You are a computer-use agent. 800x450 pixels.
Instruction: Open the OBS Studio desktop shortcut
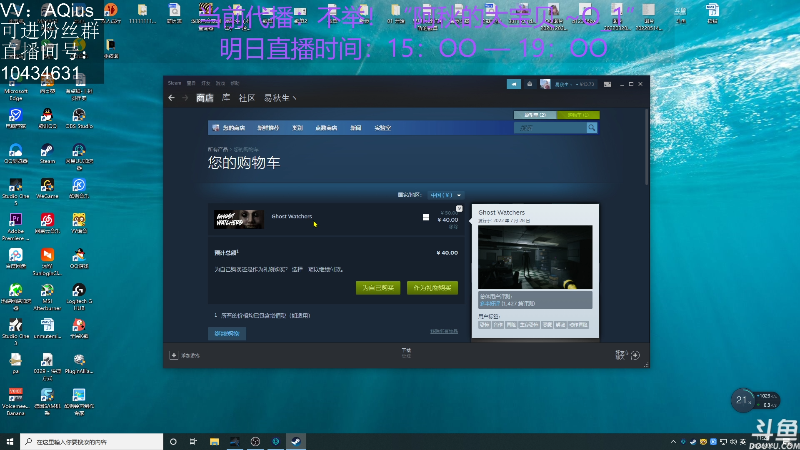pyautogui.click(x=79, y=118)
